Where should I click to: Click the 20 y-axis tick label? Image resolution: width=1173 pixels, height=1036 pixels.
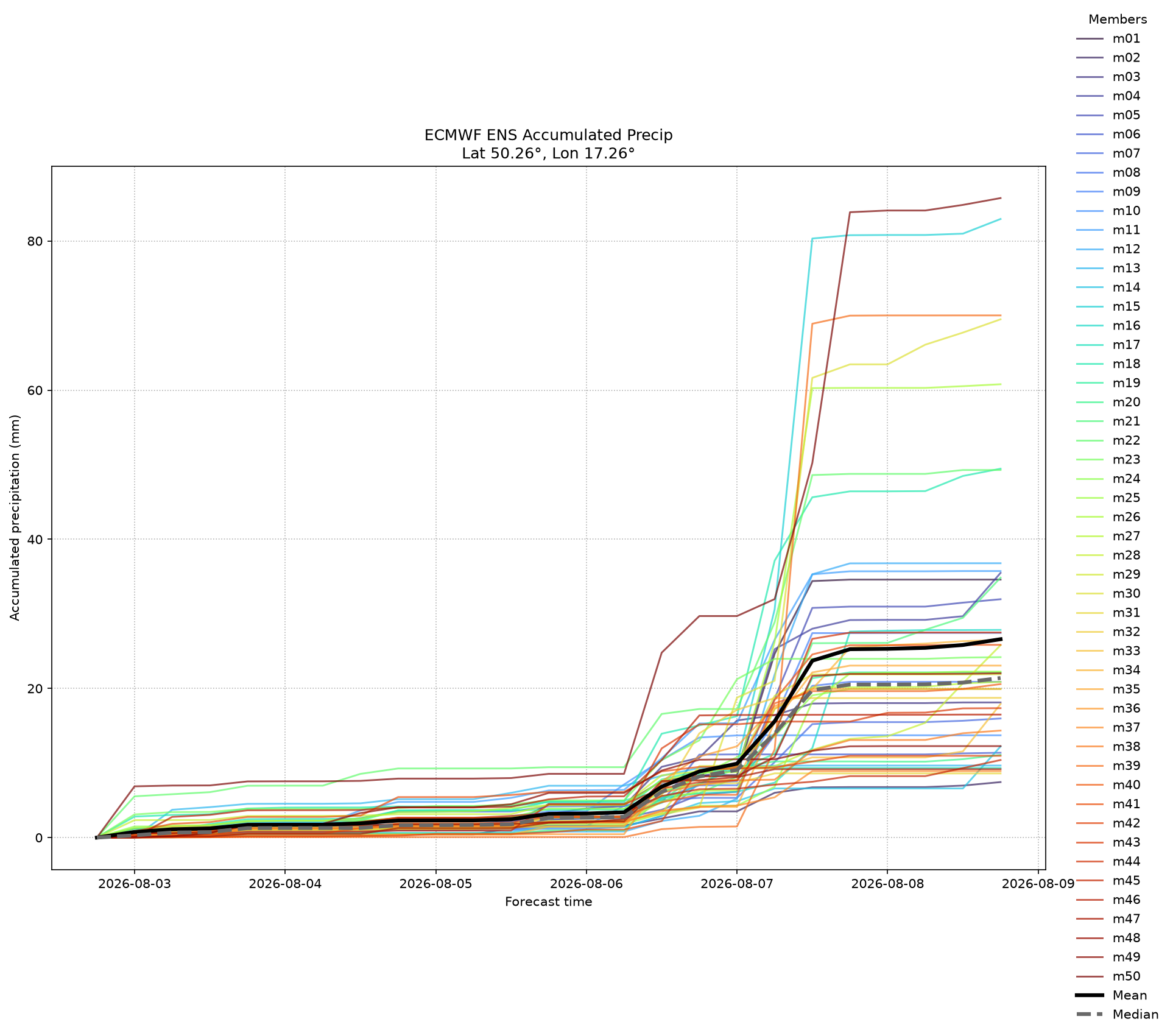pyautogui.click(x=37, y=688)
